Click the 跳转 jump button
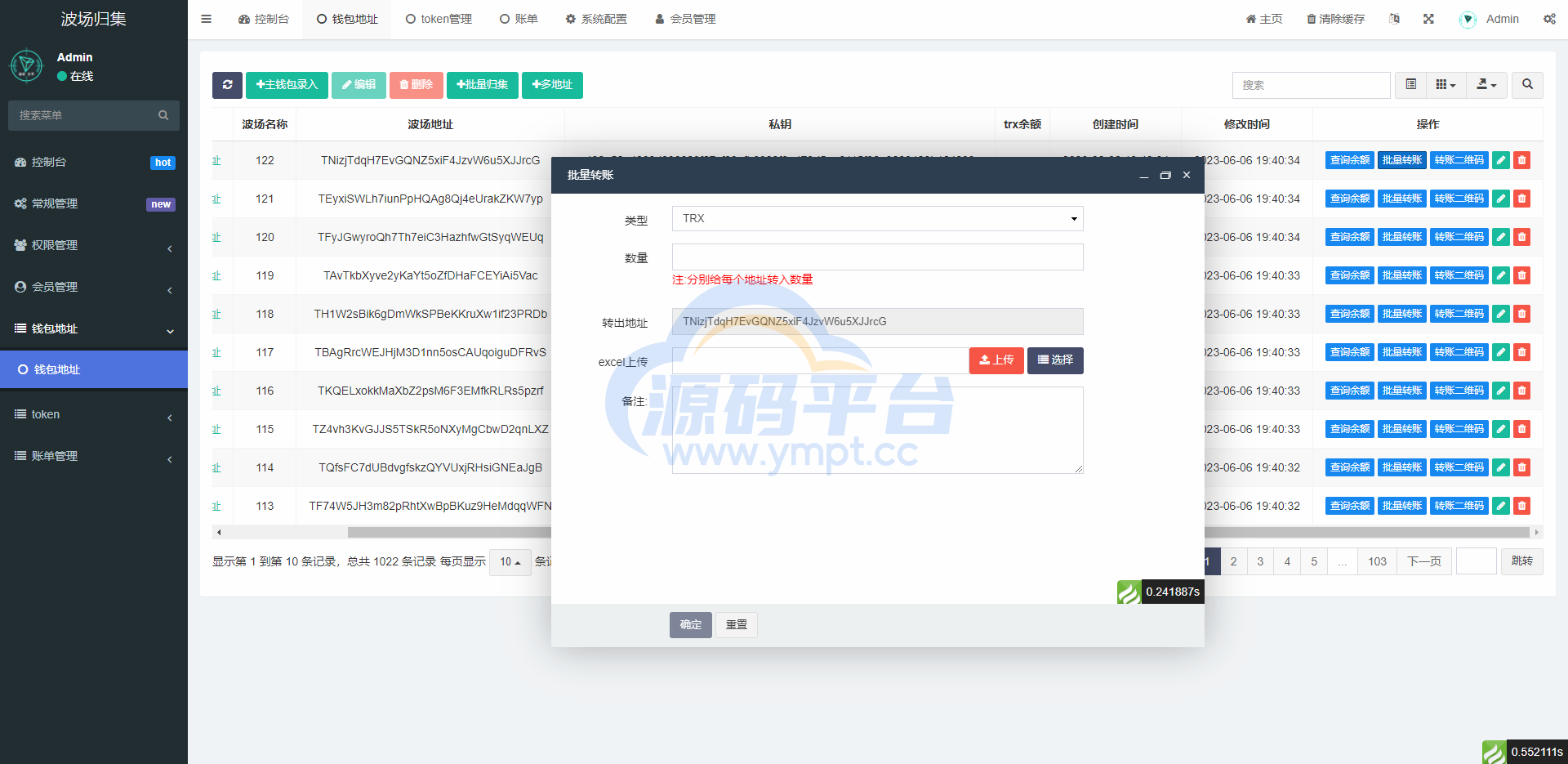 pos(1522,561)
